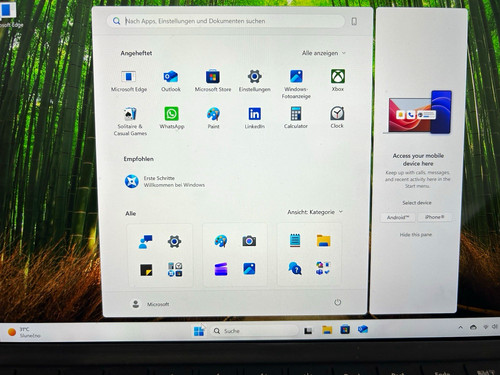
Task: Open the Clock app
Action: pos(337,118)
